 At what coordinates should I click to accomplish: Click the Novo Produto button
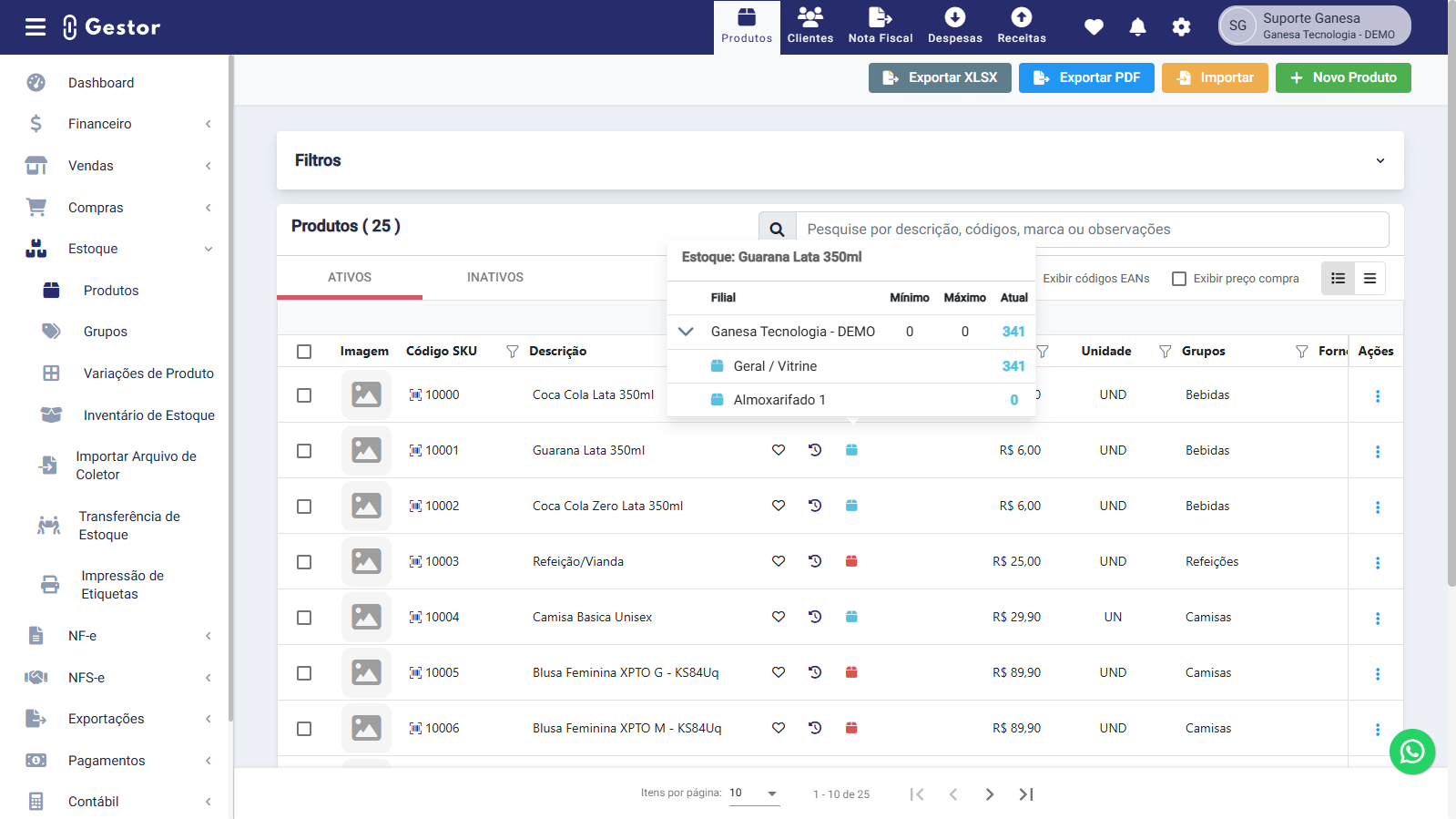pyautogui.click(x=1342, y=78)
